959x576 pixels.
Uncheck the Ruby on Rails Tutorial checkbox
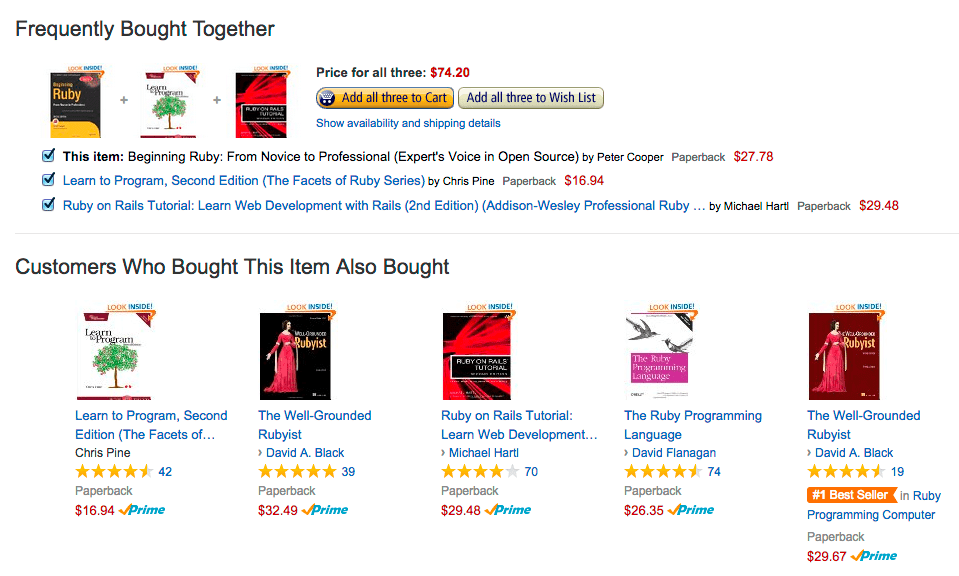[x=45, y=205]
